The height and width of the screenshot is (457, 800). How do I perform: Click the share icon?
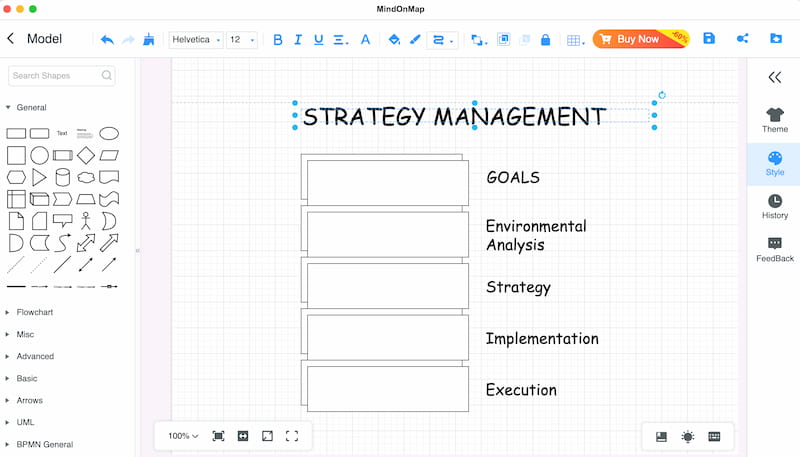[742, 38]
